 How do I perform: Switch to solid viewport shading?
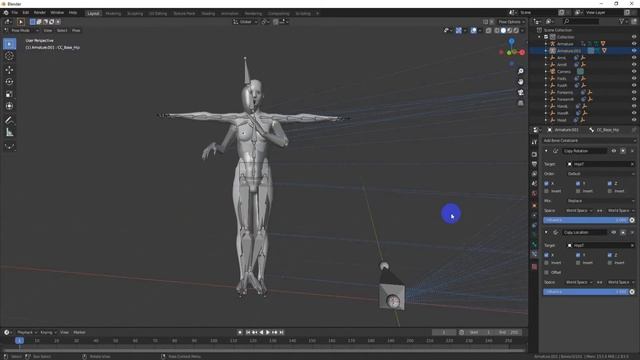[x=503, y=30]
